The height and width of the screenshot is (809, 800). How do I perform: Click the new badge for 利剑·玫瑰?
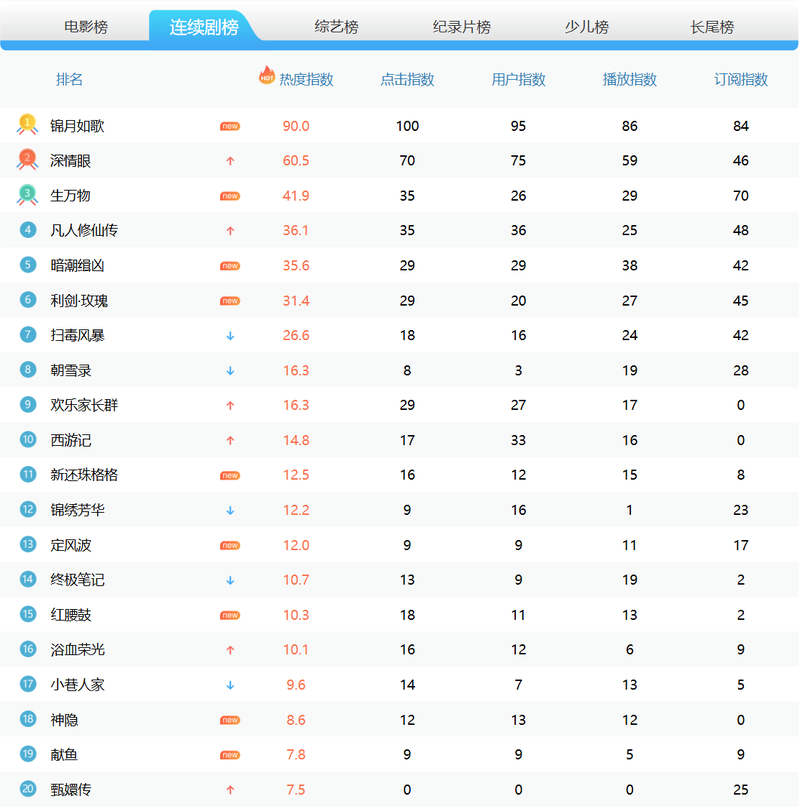pos(230,301)
